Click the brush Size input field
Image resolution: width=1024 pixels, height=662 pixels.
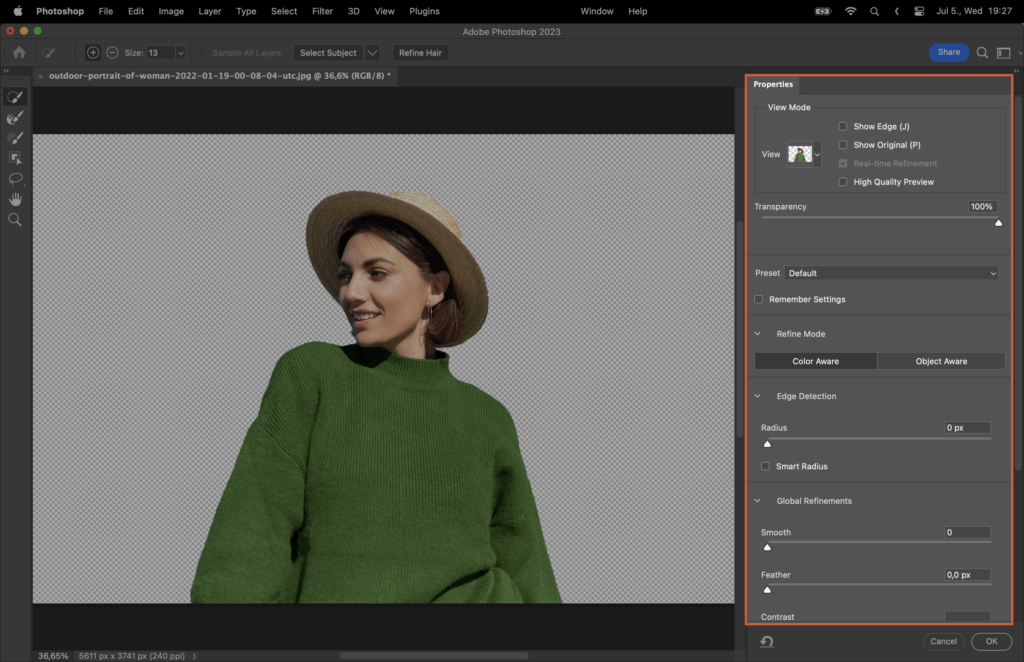(167, 52)
